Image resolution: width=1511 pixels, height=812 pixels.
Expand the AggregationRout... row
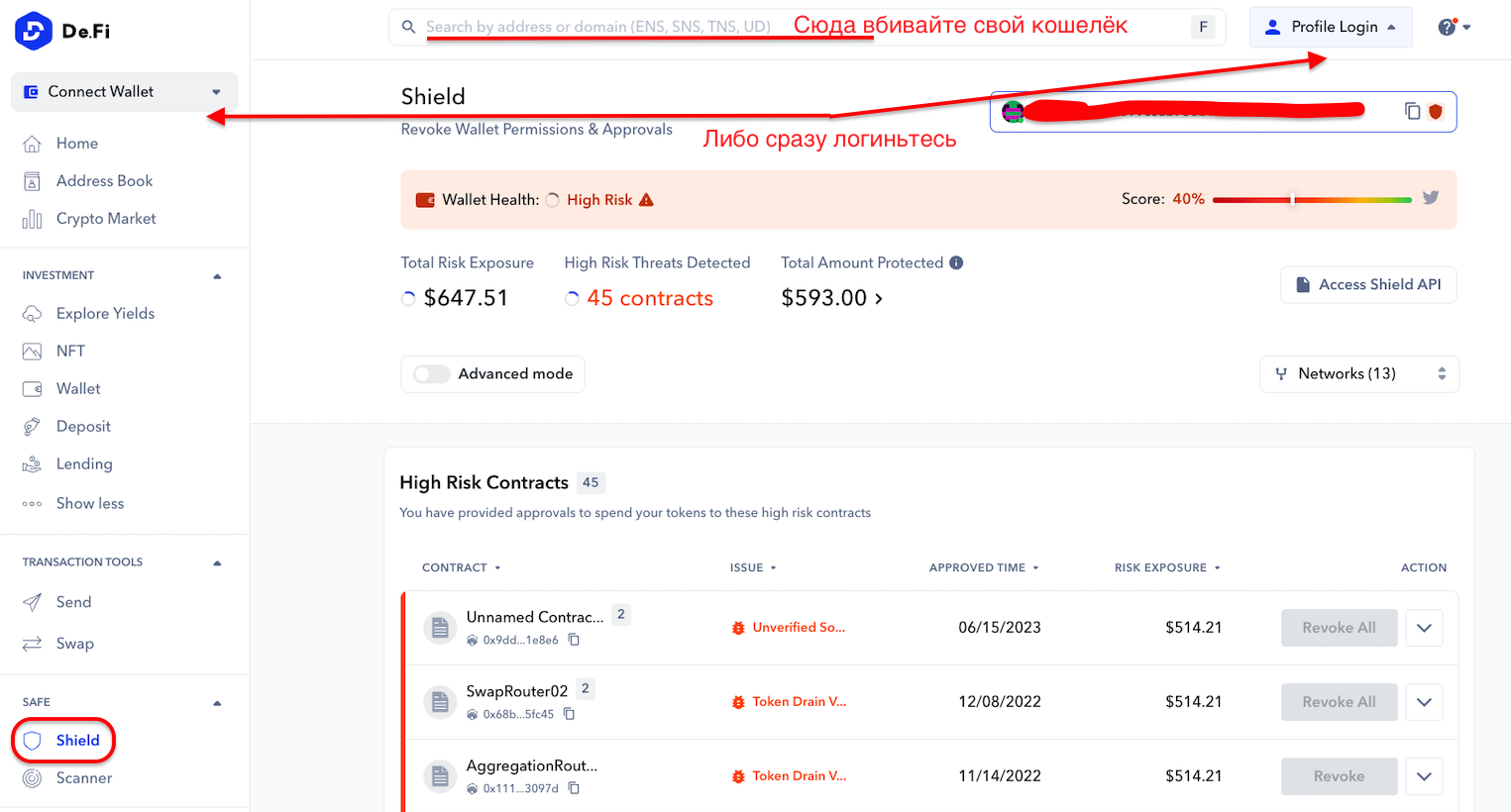click(x=1424, y=776)
